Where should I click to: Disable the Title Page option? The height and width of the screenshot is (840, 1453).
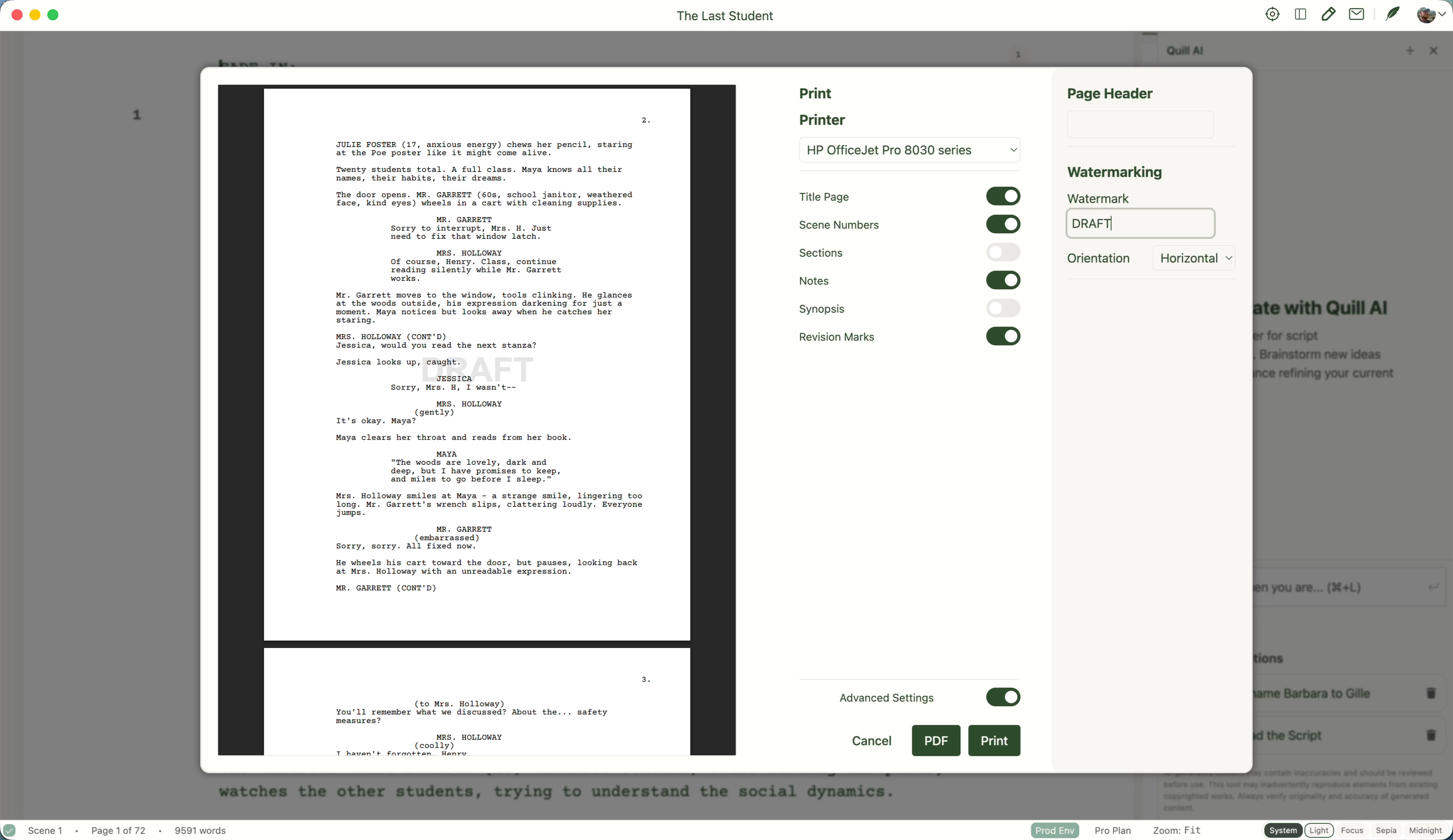tap(1003, 197)
